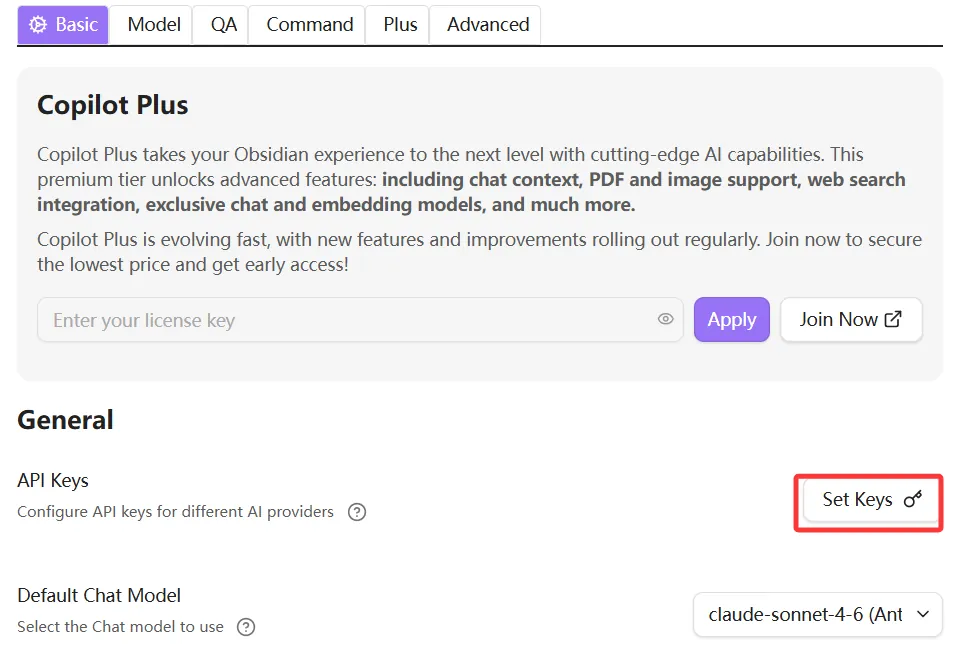971x651 pixels.
Task: Click the Join Now button
Action: [851, 320]
